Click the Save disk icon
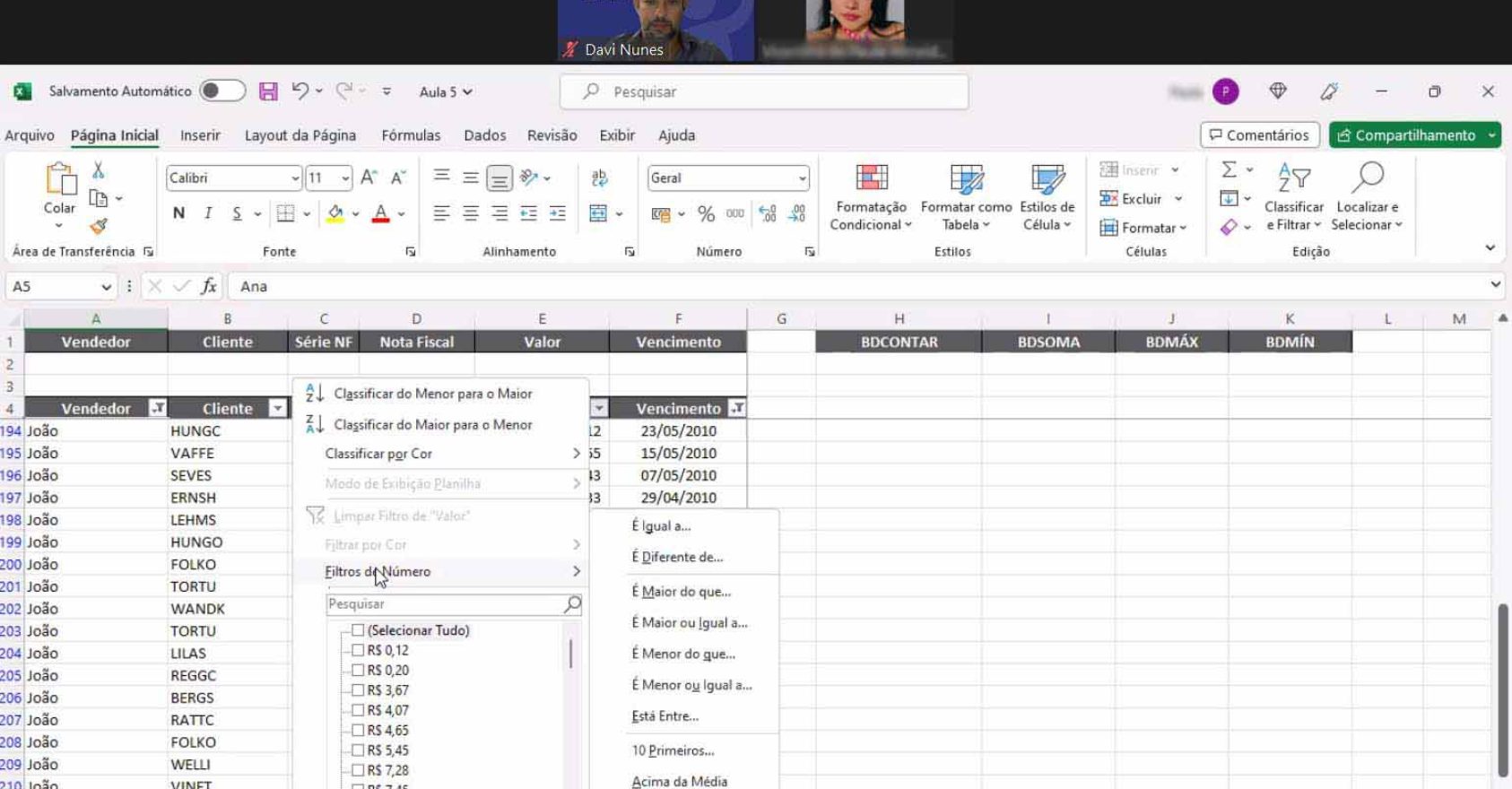The image size is (1512, 789). (x=267, y=91)
